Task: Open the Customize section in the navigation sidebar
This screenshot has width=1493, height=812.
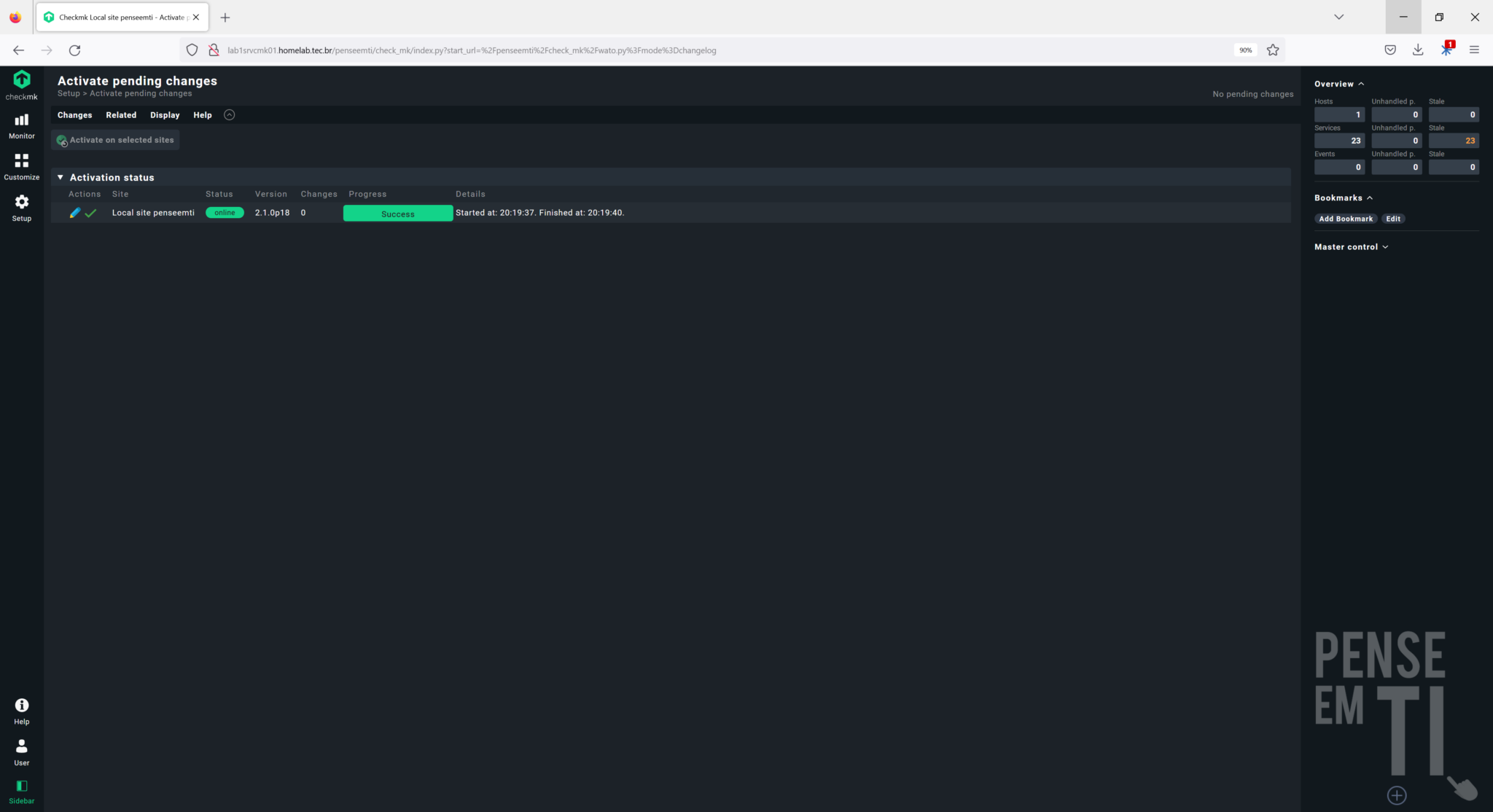Action: [20, 165]
